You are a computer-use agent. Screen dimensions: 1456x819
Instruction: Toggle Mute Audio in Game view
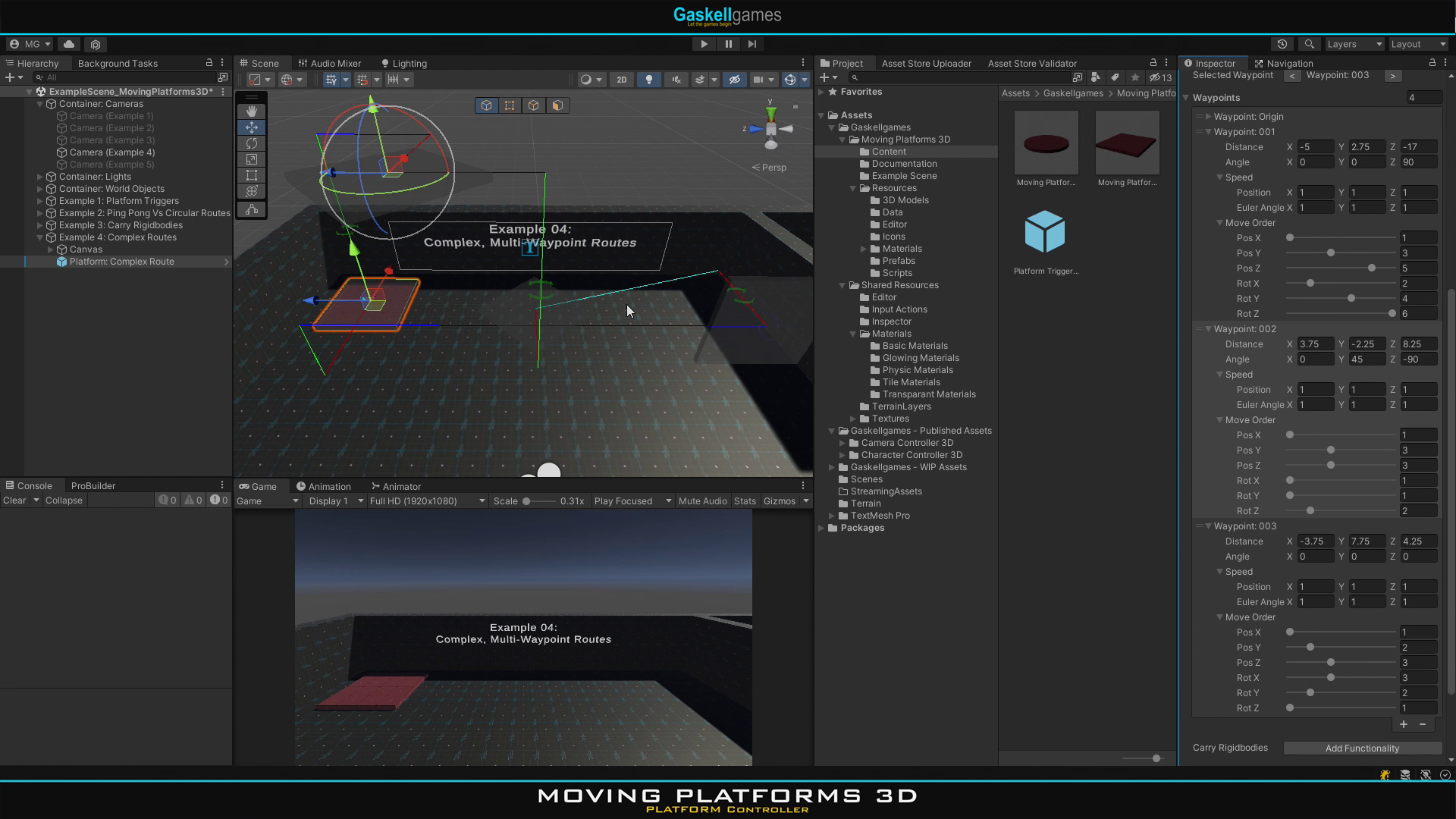click(x=702, y=501)
